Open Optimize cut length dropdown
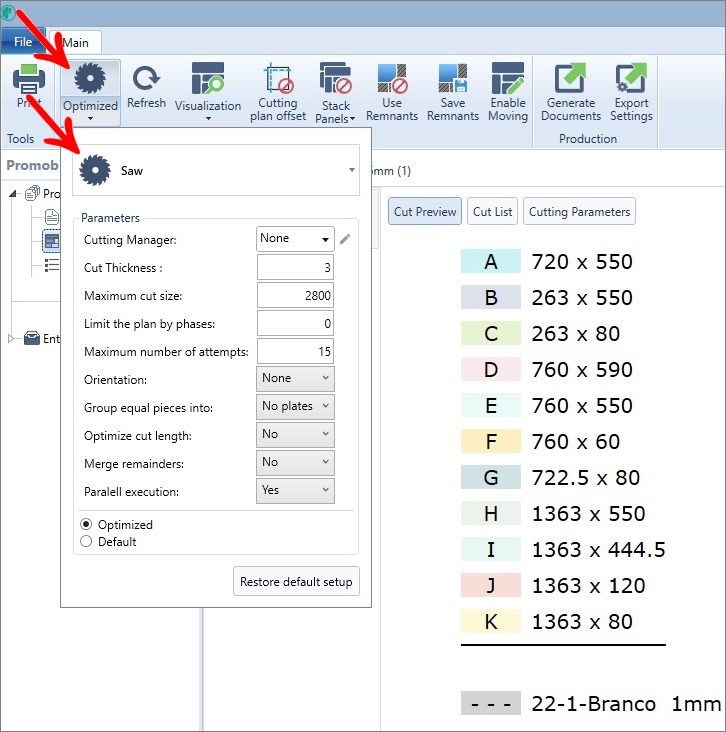The height and width of the screenshot is (732, 726). tap(295, 435)
